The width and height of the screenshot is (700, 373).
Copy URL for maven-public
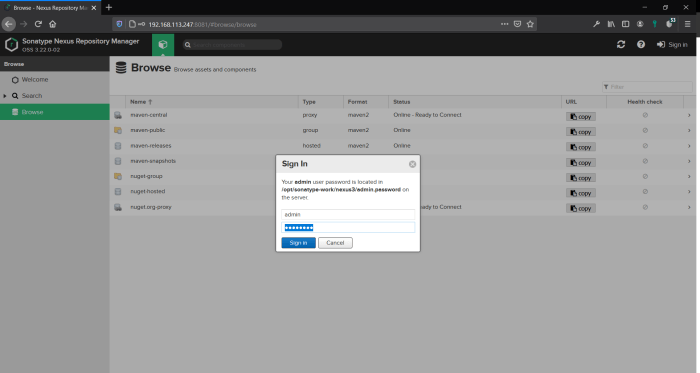pyautogui.click(x=581, y=132)
